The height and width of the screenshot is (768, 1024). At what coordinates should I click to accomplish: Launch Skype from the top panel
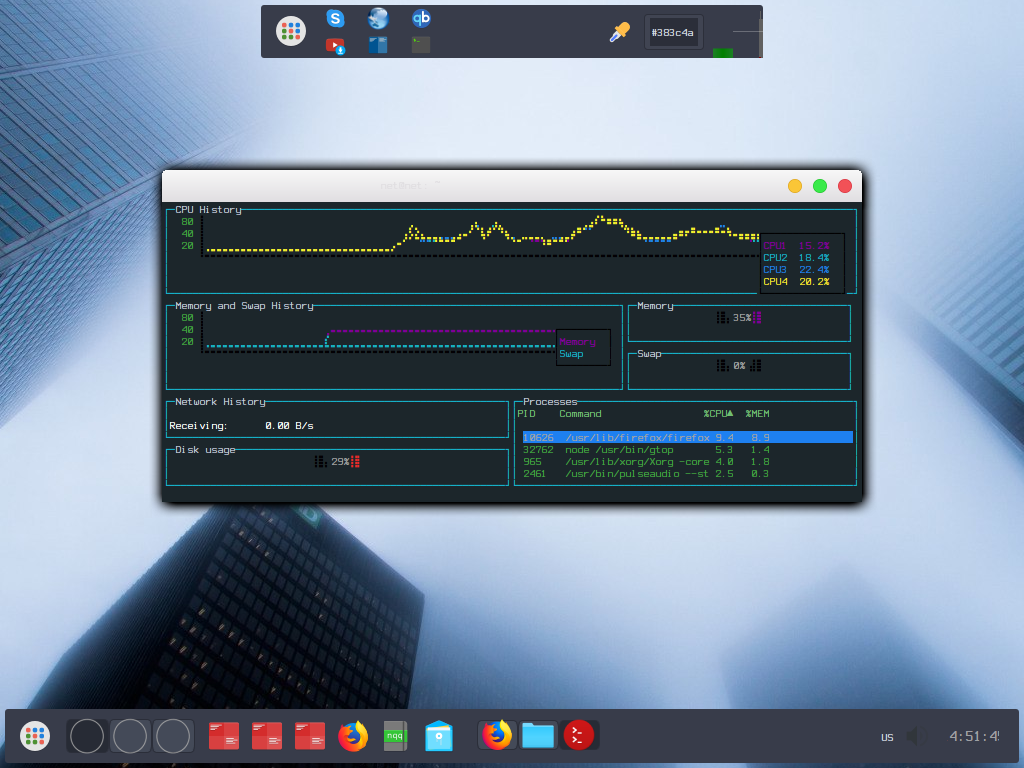point(335,18)
